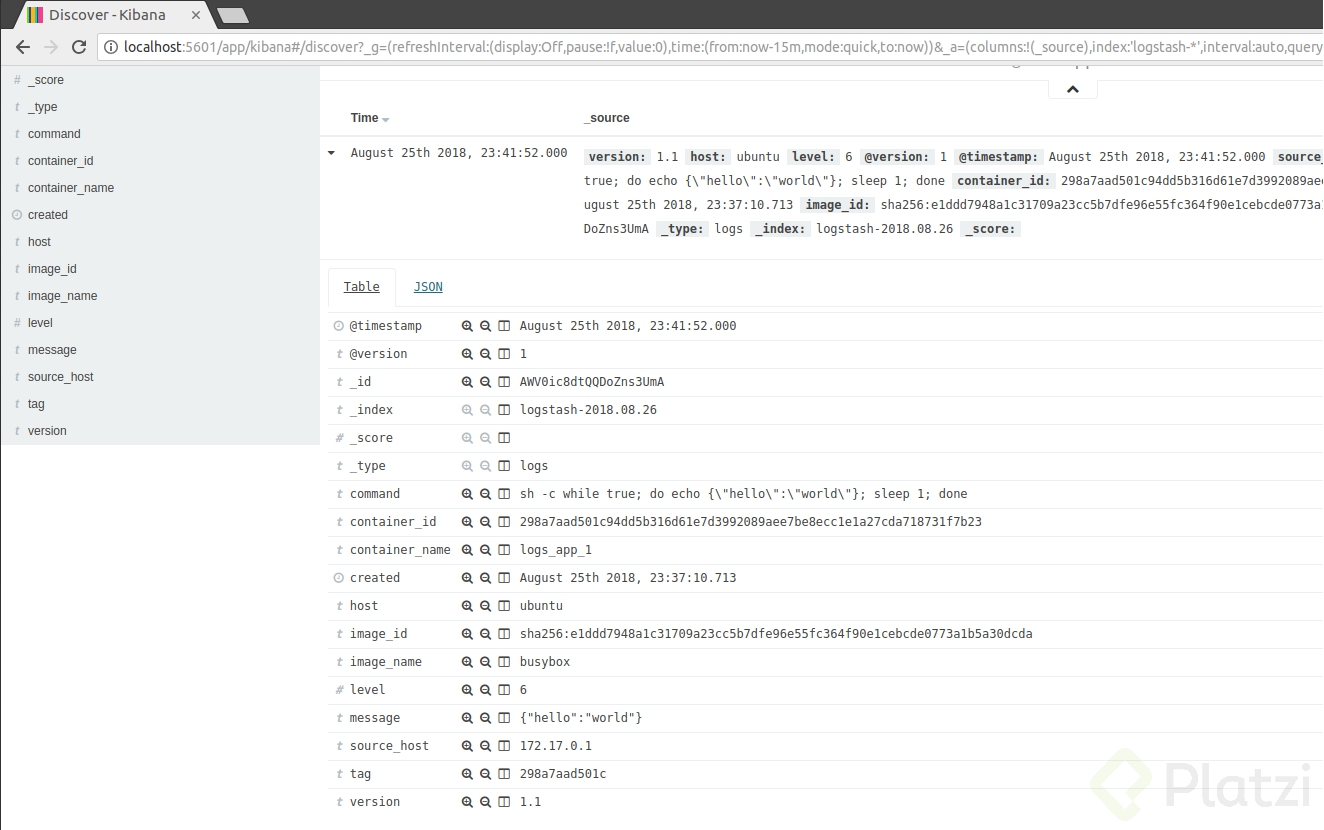Toggle the _type column in table
The image size is (1324, 830).
(x=505, y=466)
